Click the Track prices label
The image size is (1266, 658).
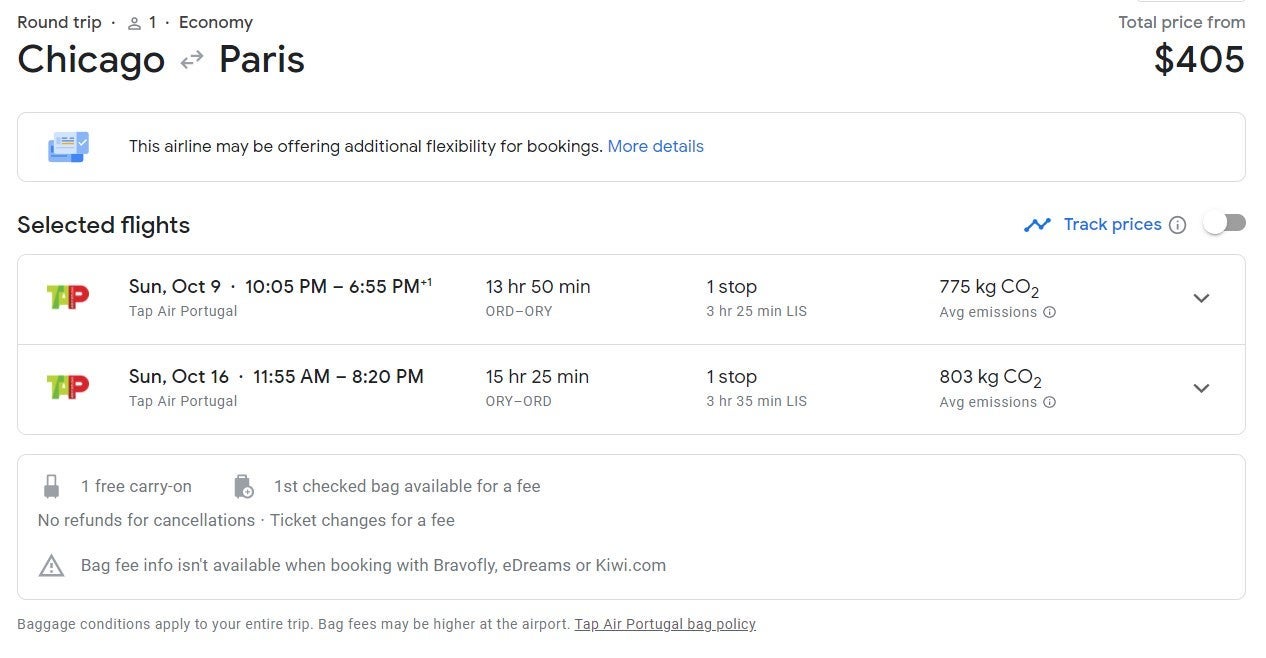1112,225
